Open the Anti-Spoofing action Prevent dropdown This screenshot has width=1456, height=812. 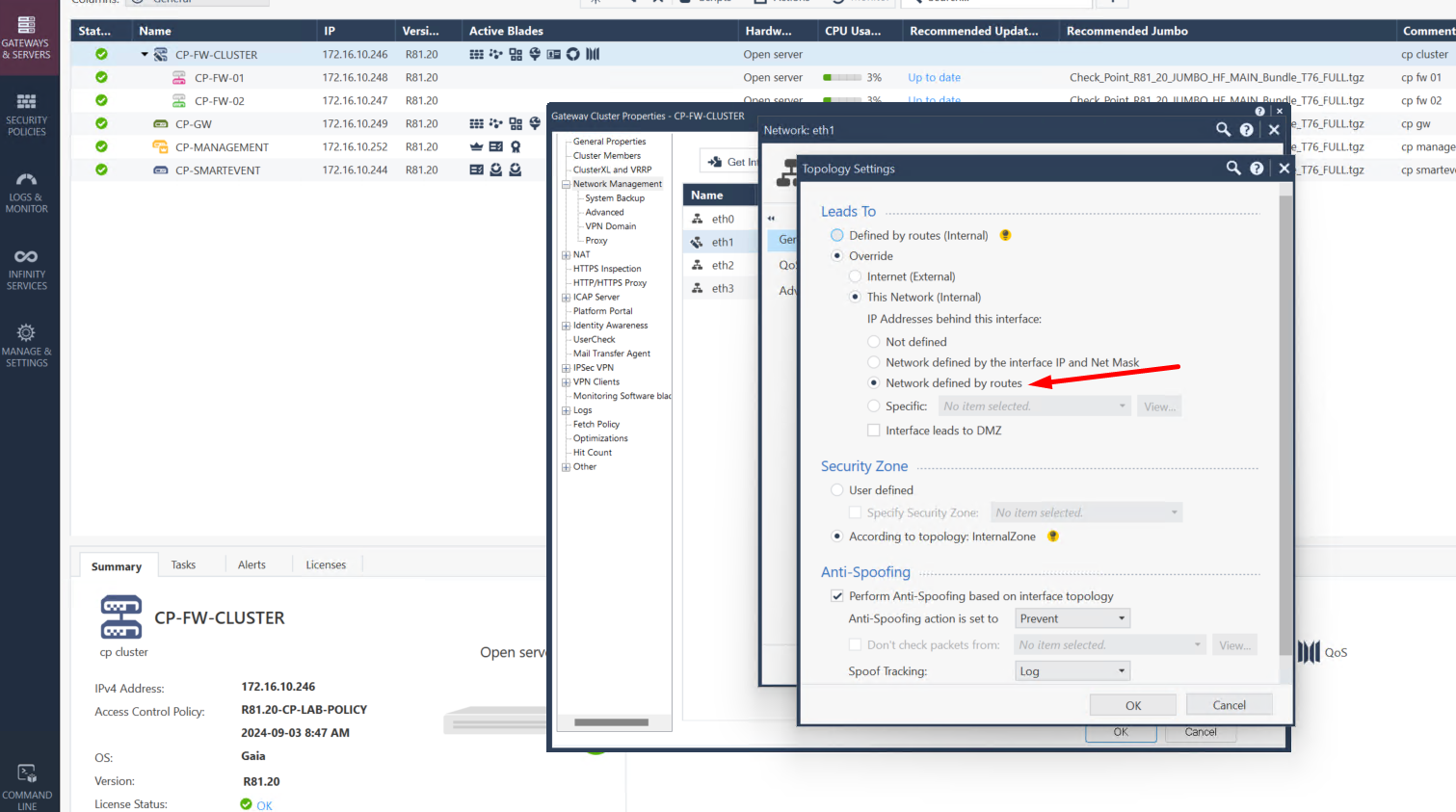tap(1072, 618)
